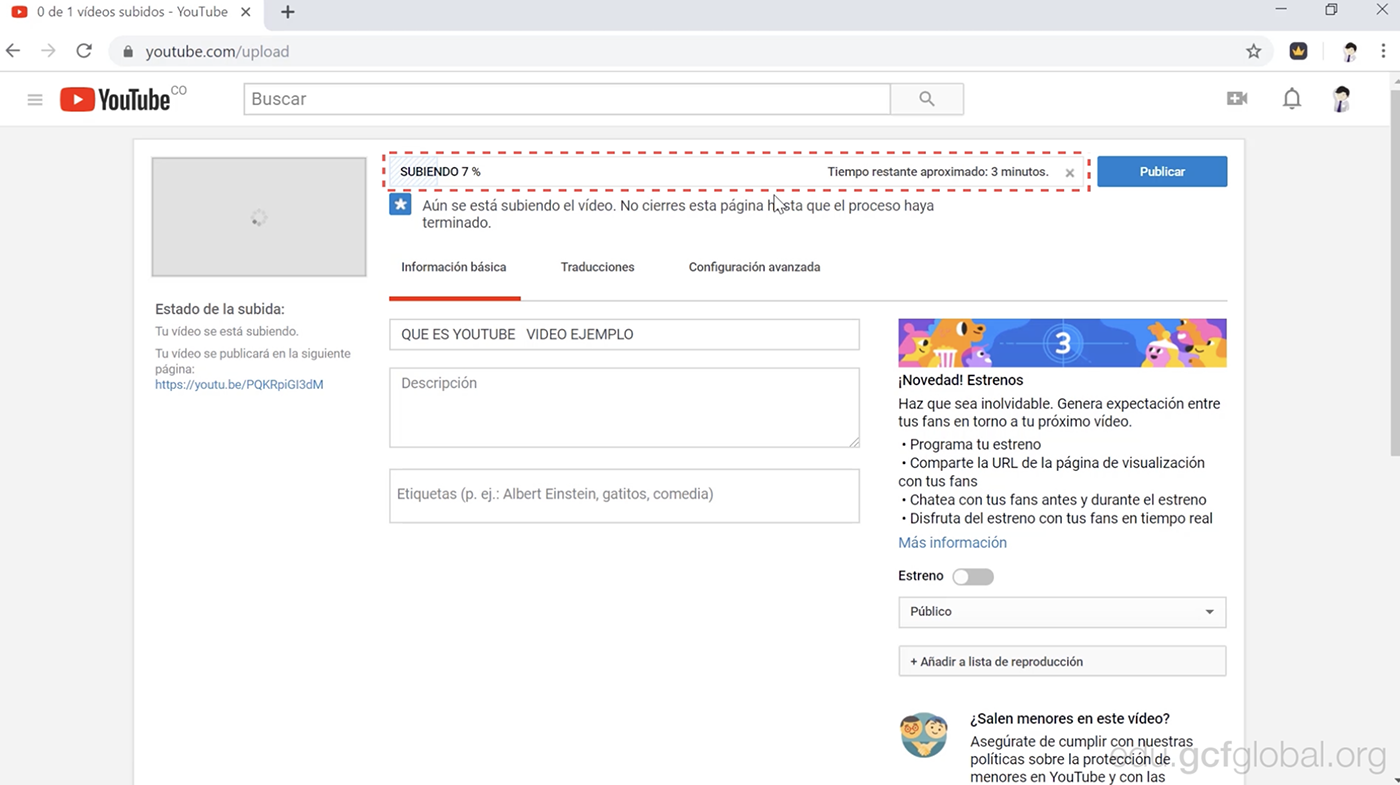This screenshot has height=785, width=1400.
Task: Close the YouTube upload tab
Action: [246, 12]
